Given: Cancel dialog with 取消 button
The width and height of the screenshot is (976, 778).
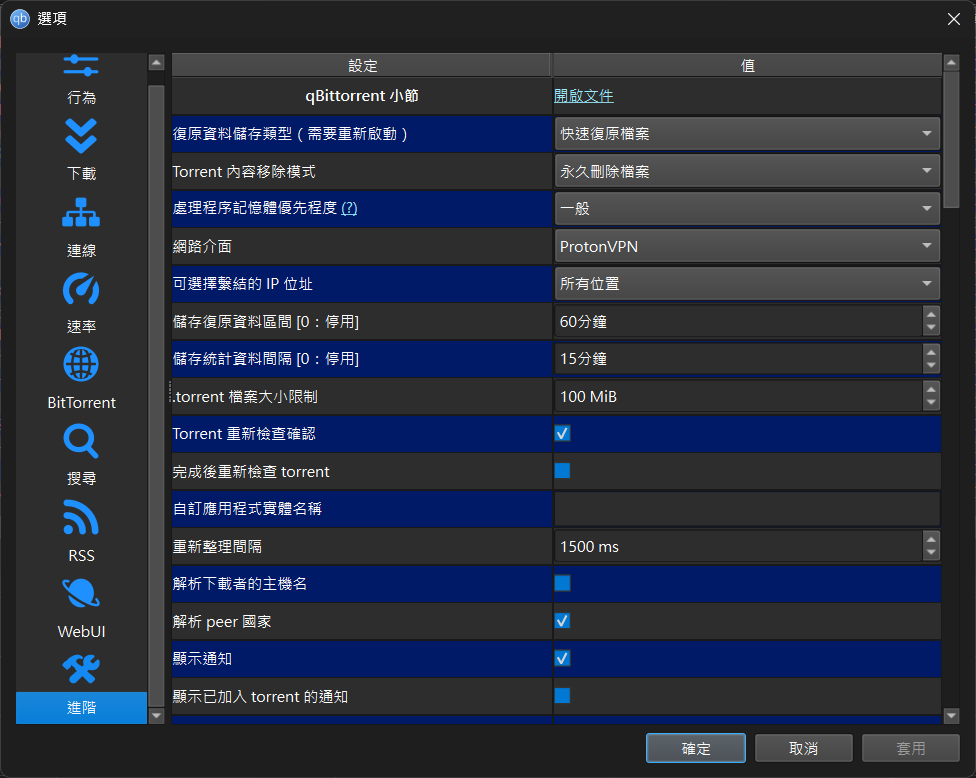Looking at the screenshot, I should pyautogui.click(x=803, y=748).
